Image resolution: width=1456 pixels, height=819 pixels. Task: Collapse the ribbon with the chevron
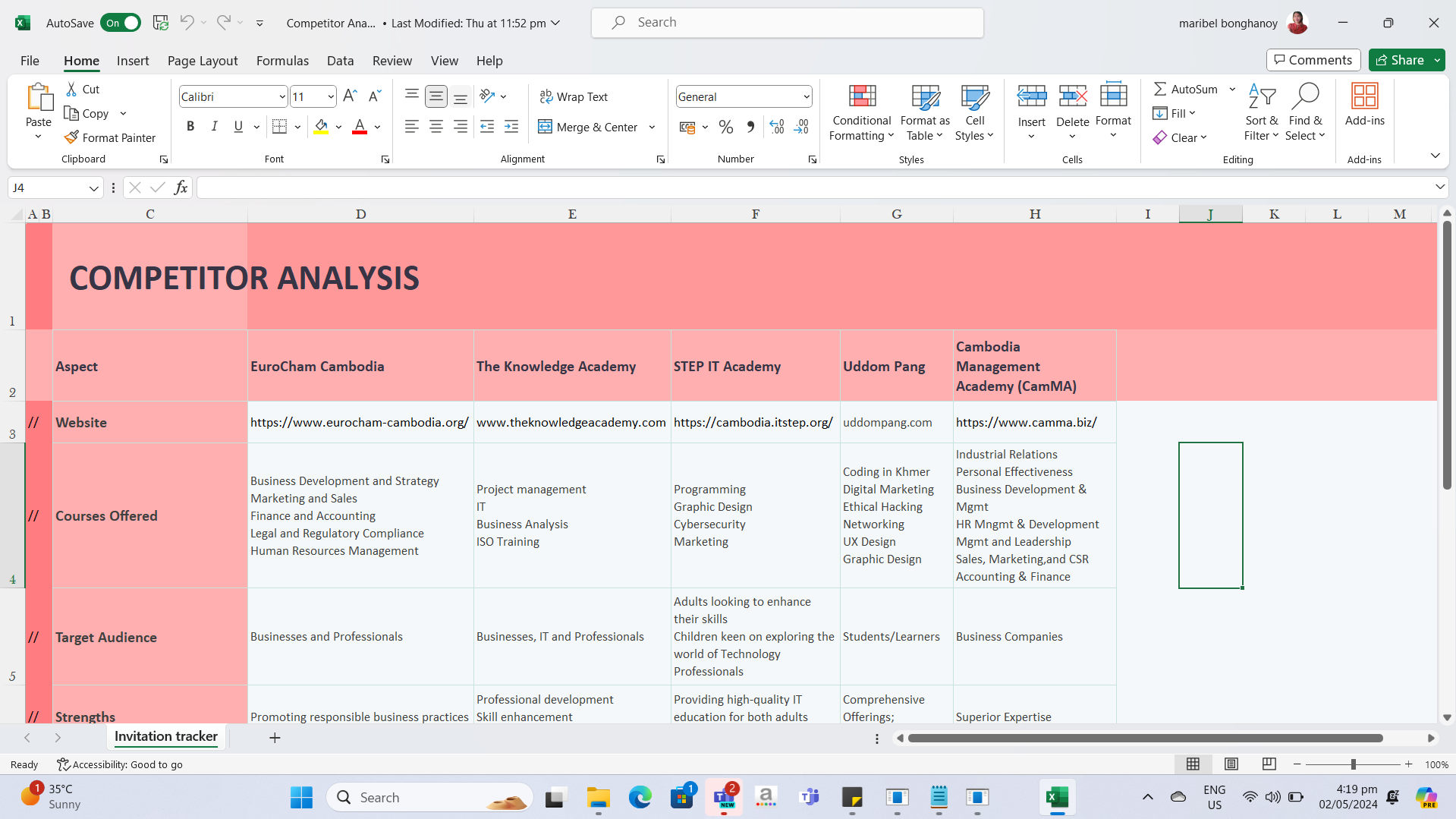tap(1435, 156)
